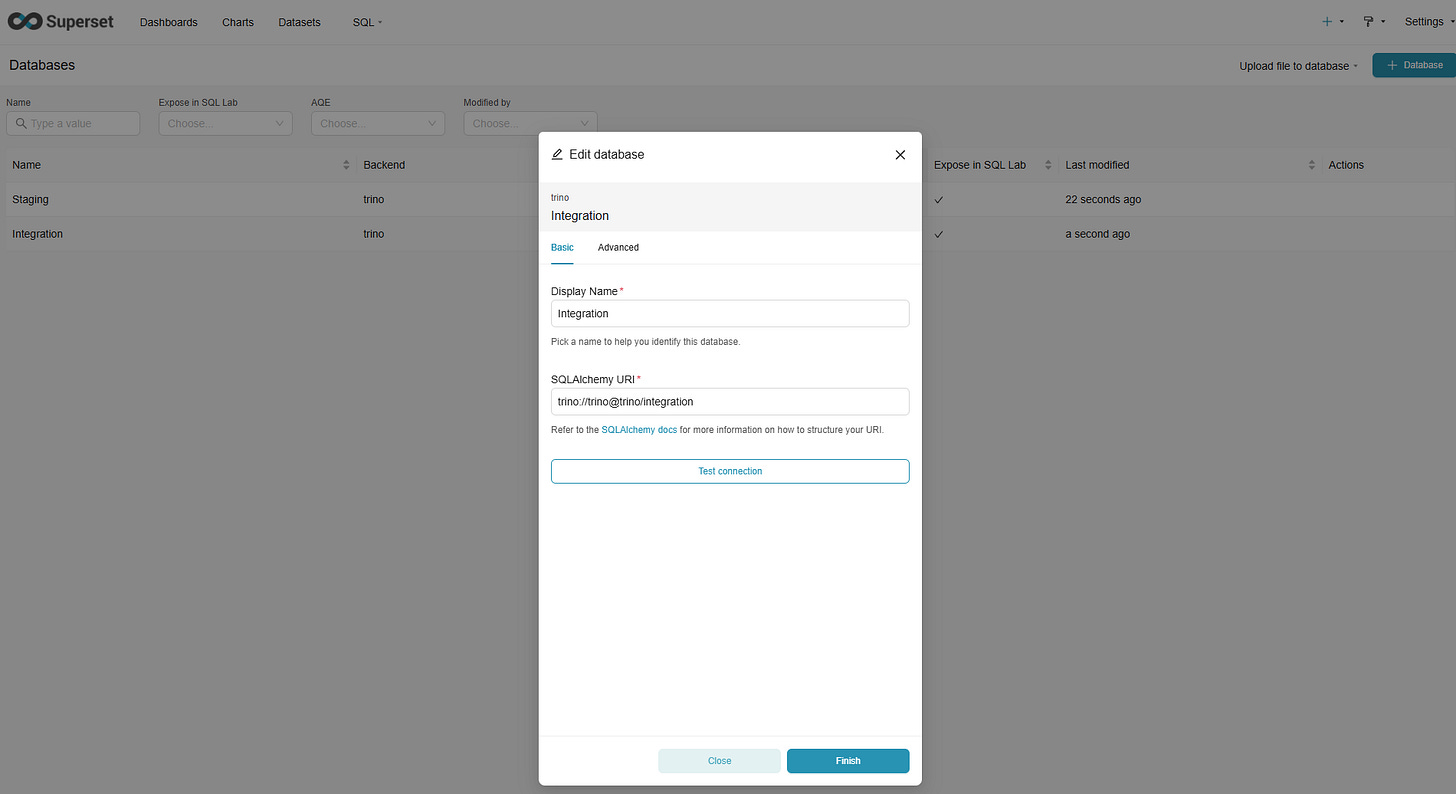The width and height of the screenshot is (1456, 794).
Task: Open Charts from the top navigation
Action: pos(238,22)
